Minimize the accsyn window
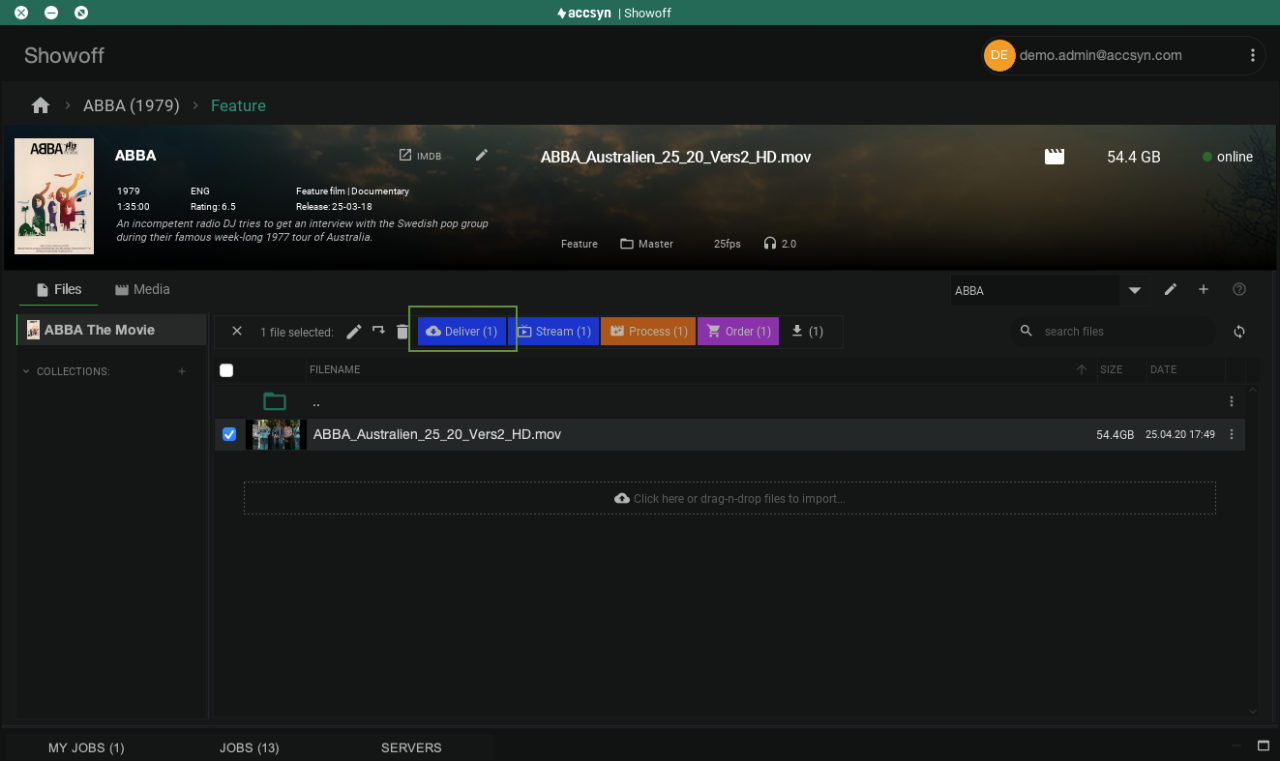Image resolution: width=1280 pixels, height=761 pixels. tap(51, 13)
